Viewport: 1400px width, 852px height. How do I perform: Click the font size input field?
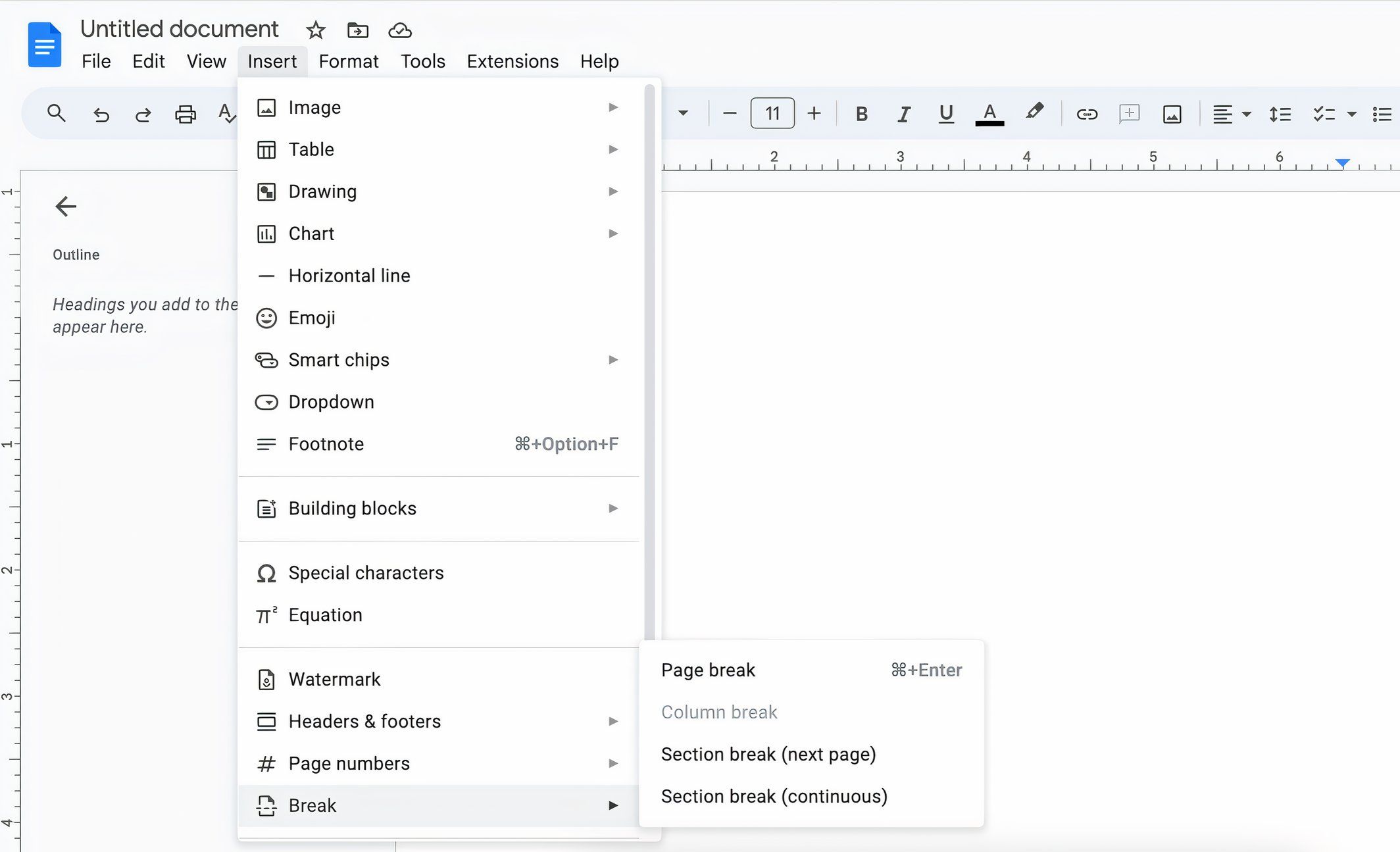(x=772, y=113)
